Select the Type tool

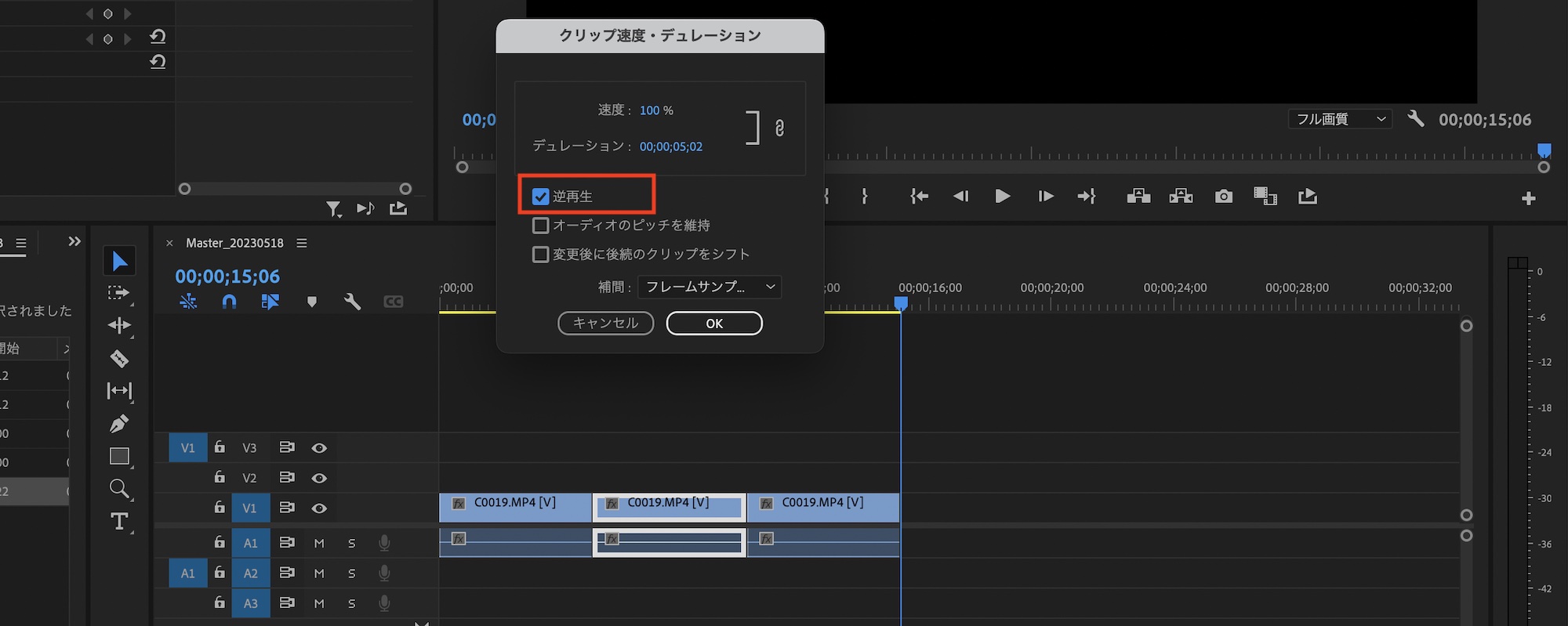point(119,521)
